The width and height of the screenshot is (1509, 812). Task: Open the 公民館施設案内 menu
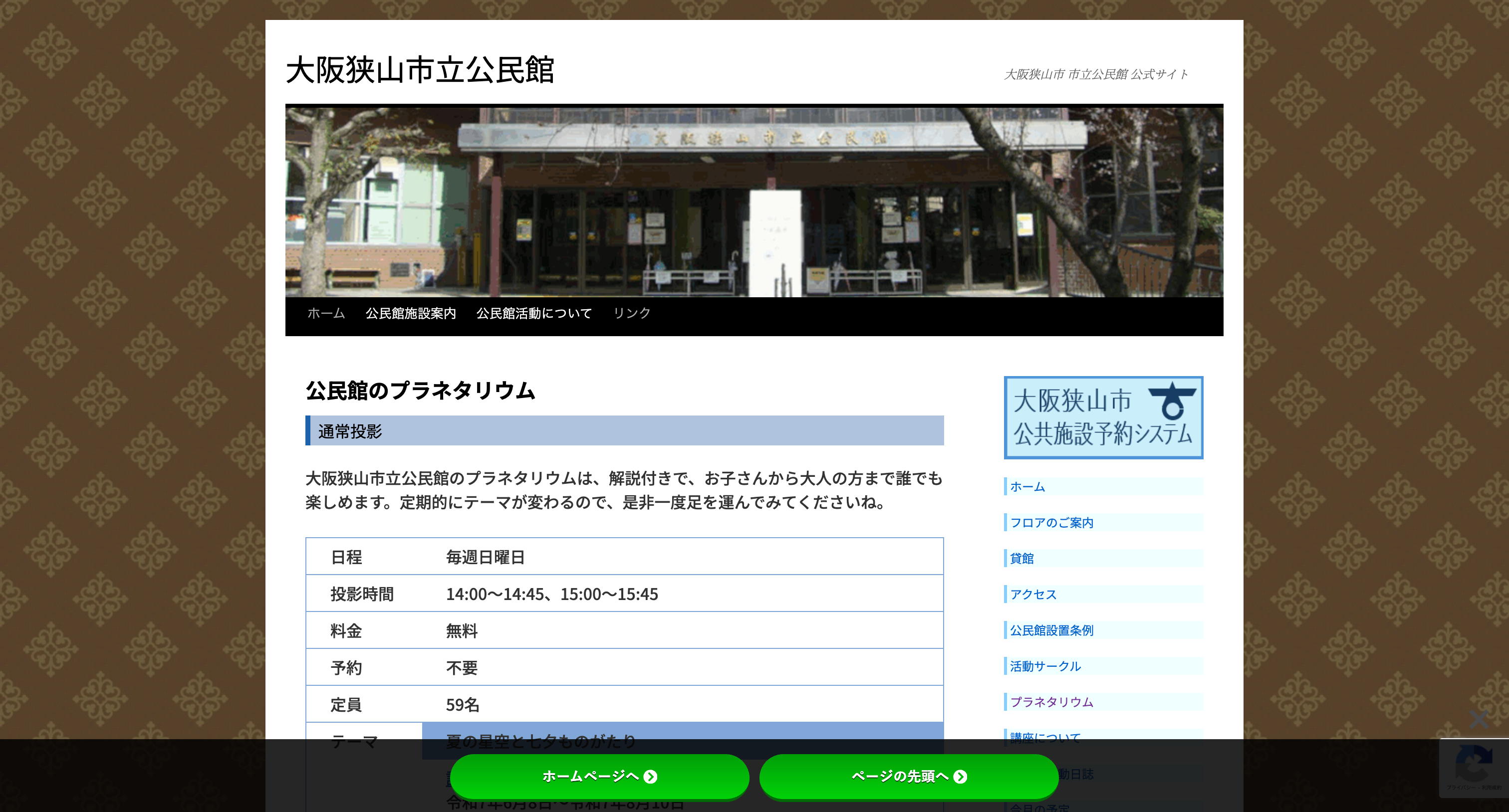click(x=411, y=313)
